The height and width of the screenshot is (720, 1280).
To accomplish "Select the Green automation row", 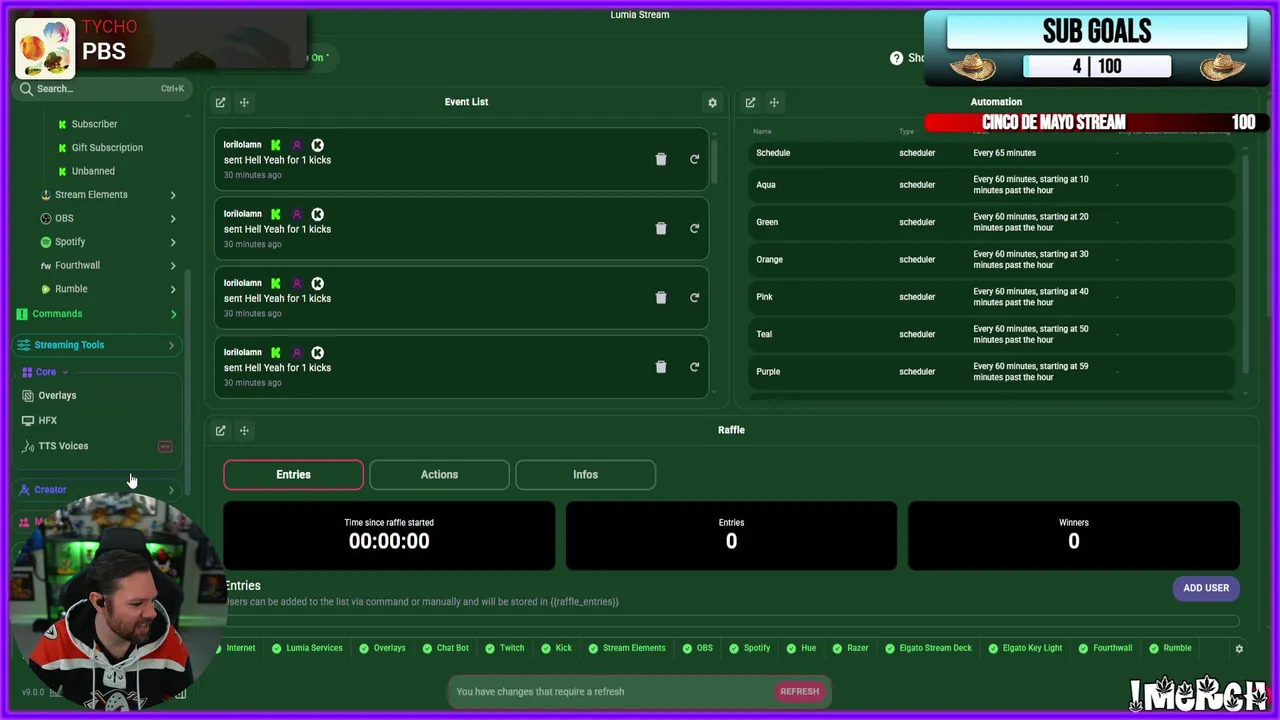I will click(990, 222).
